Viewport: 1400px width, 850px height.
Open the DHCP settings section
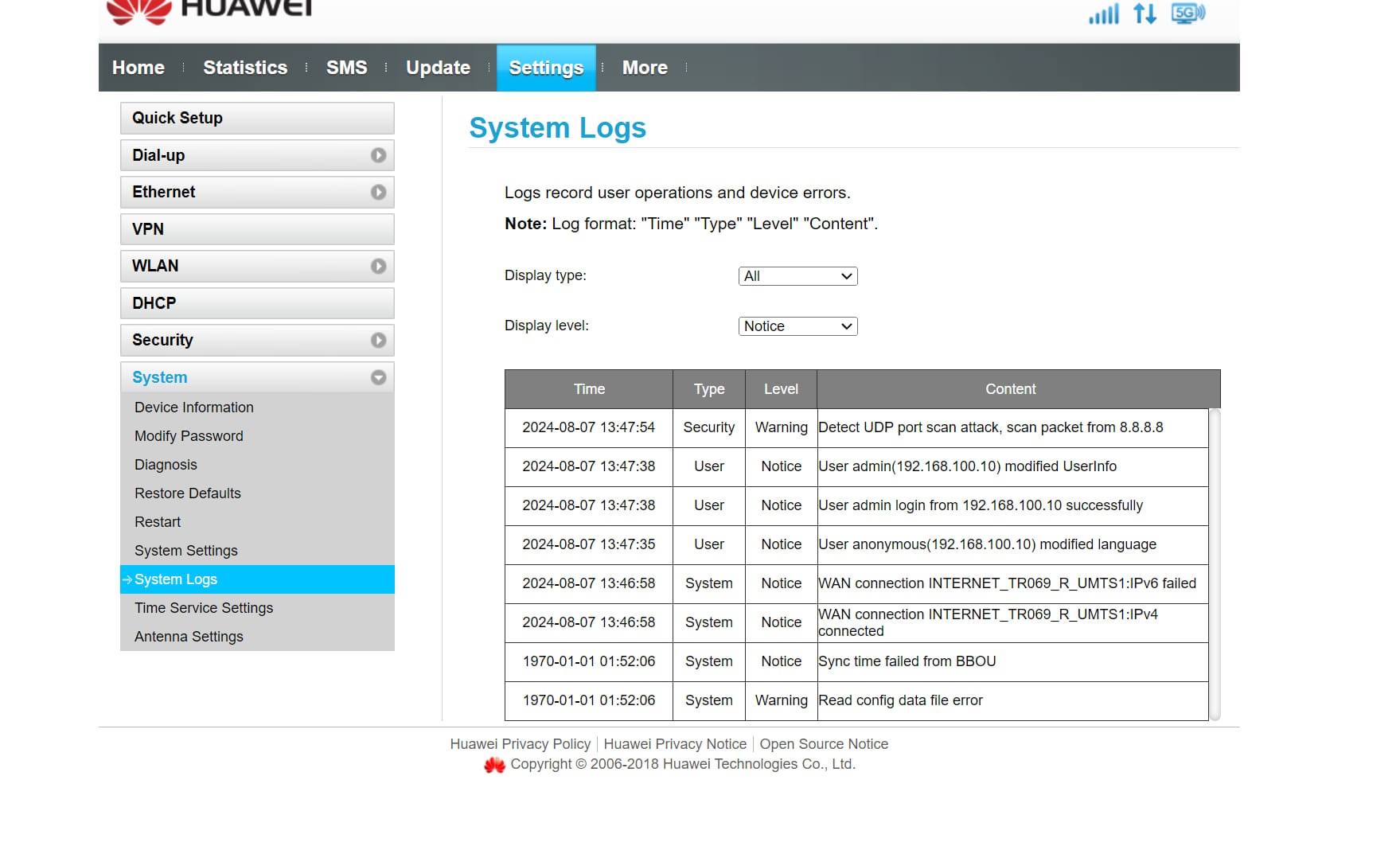257,303
